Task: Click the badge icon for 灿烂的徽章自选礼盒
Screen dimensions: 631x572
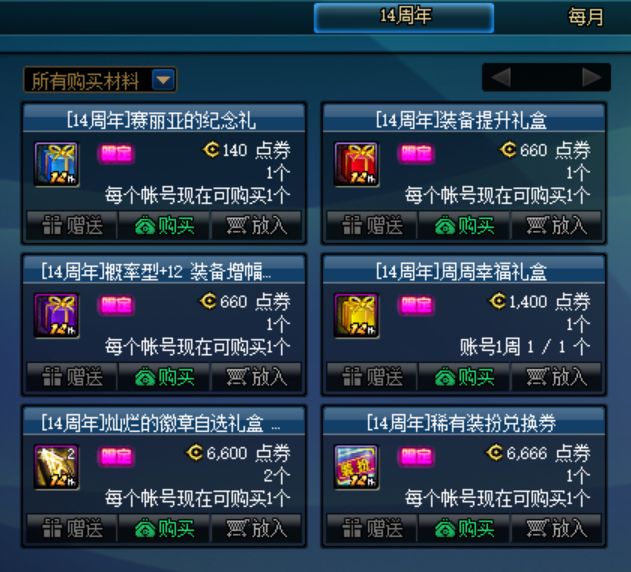Action: 56,467
